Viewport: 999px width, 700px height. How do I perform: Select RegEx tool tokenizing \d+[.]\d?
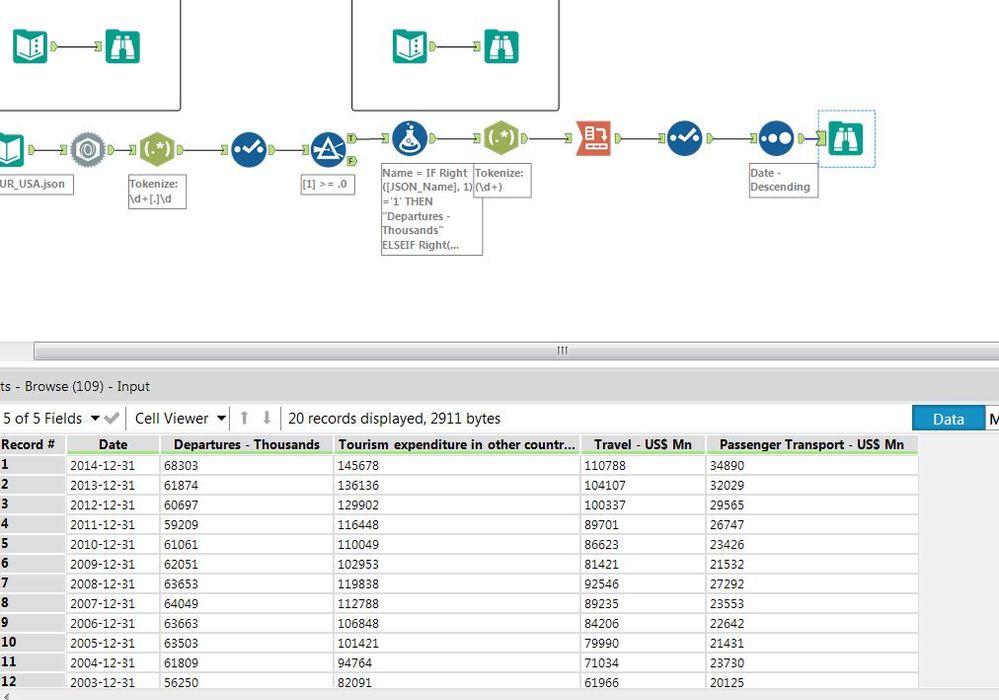click(157, 150)
